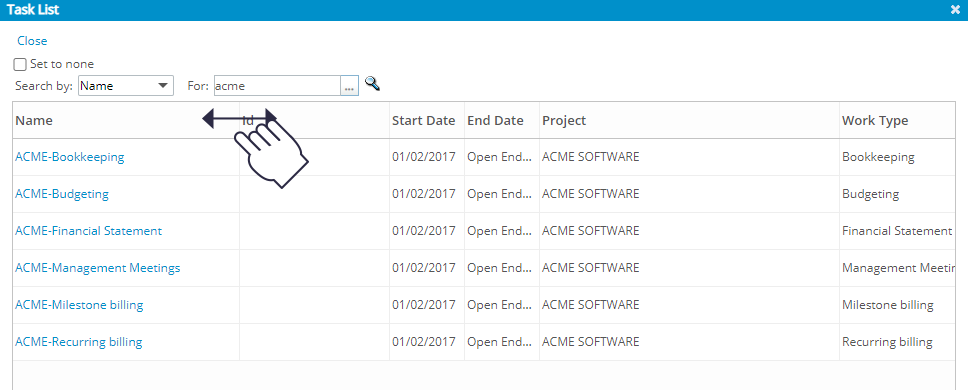Click the Id column header
This screenshot has height=390, width=968.
click(248, 120)
